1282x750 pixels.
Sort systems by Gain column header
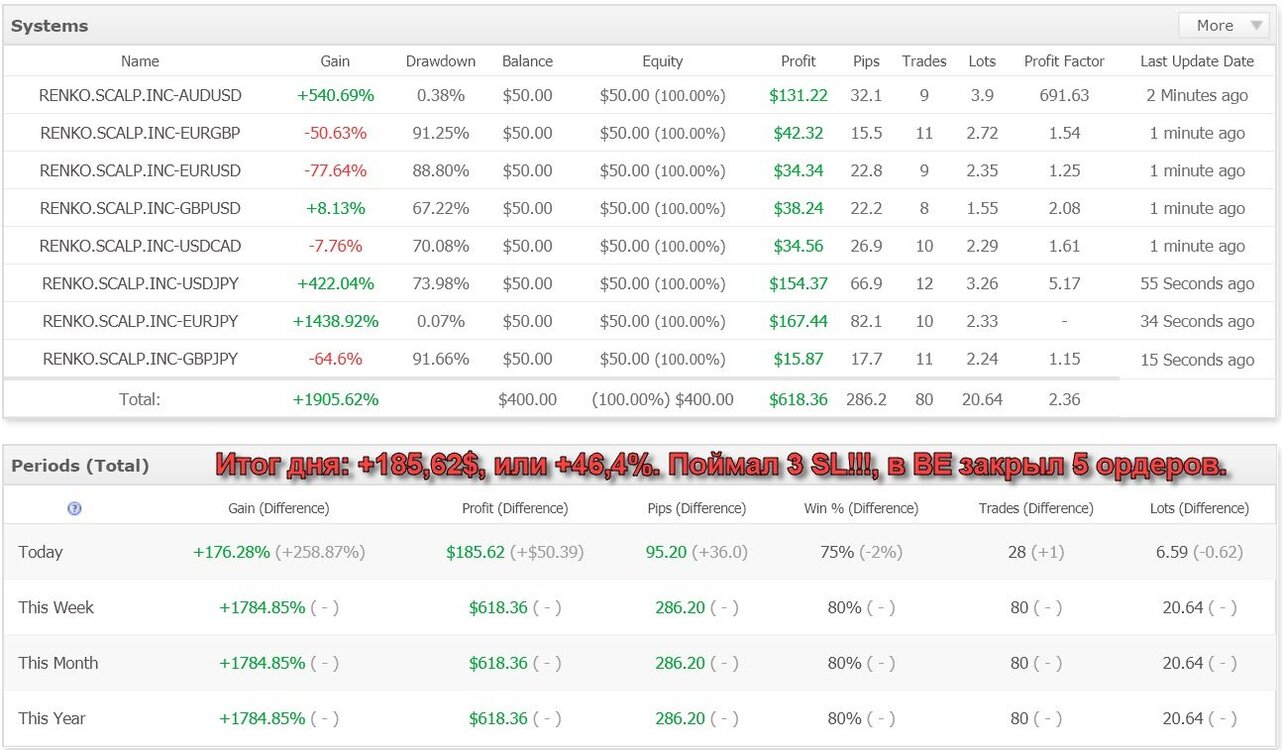335,61
